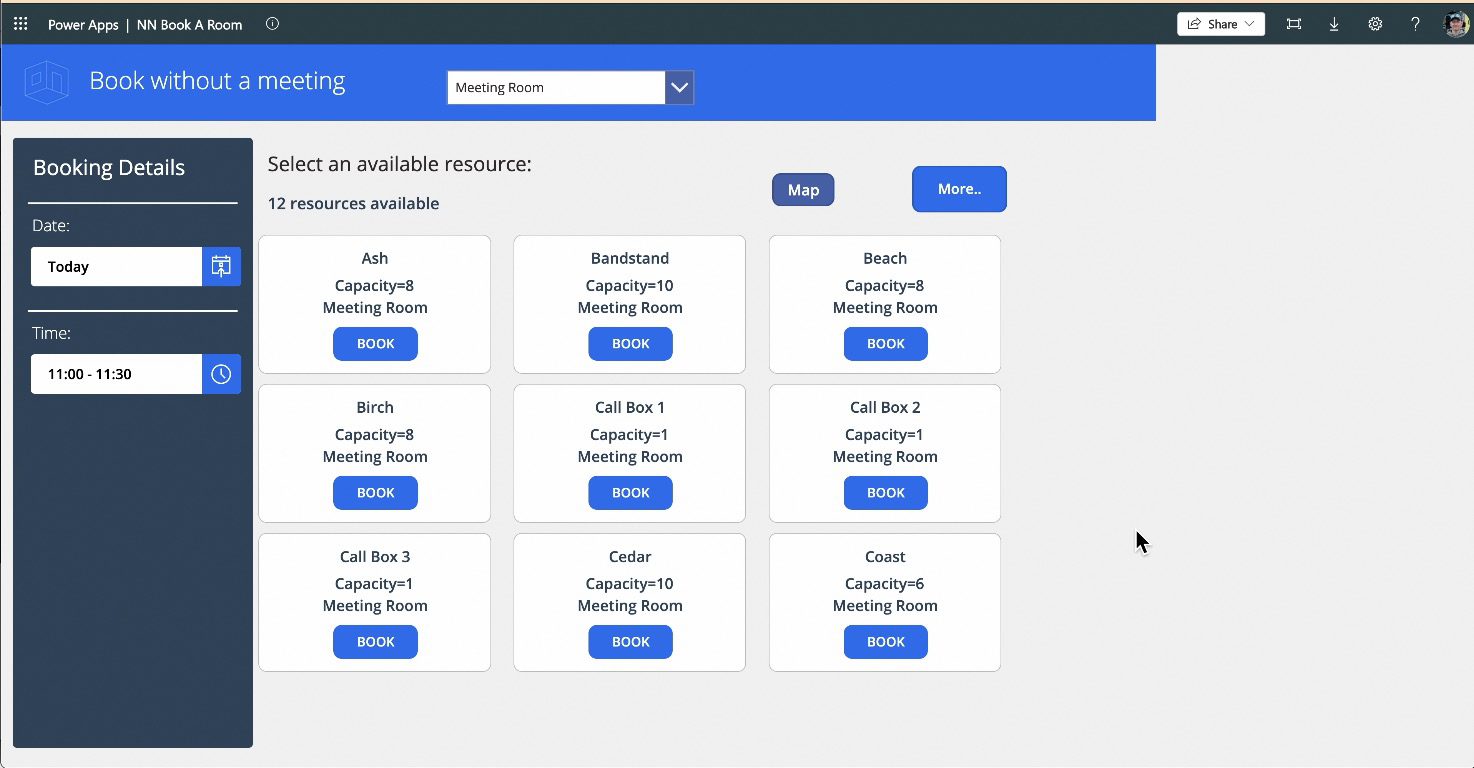Book the Bandstand meeting room

point(630,343)
